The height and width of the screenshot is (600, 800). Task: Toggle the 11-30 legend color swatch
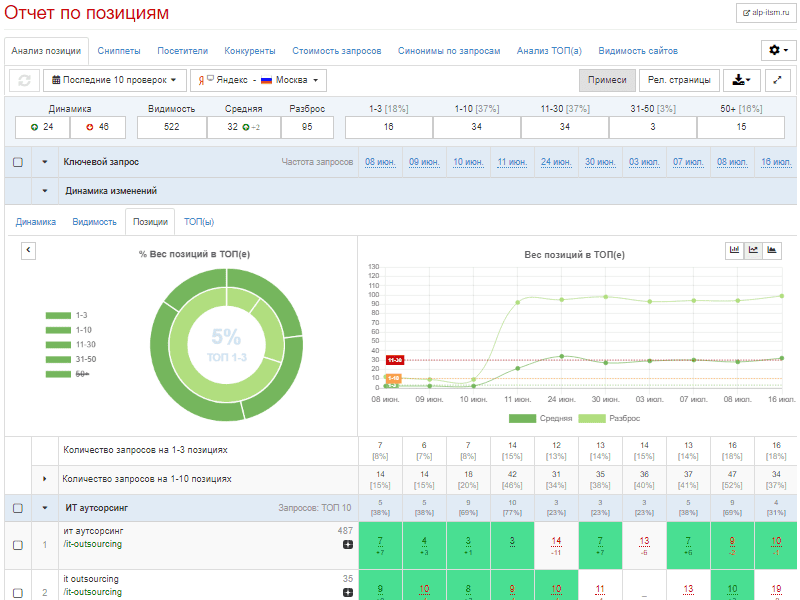[x=58, y=344]
